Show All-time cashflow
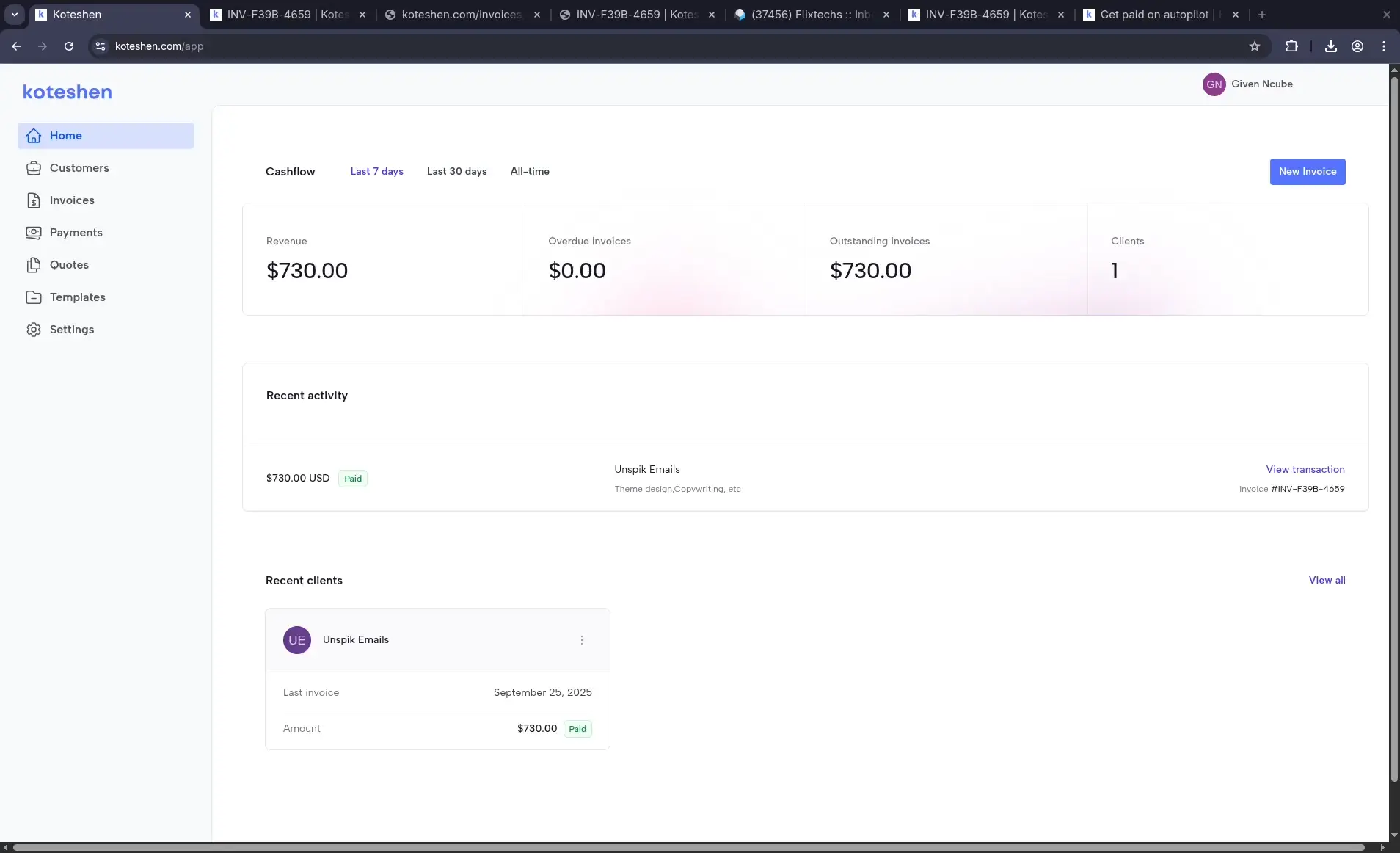Image resolution: width=1400 pixels, height=853 pixels. point(530,171)
